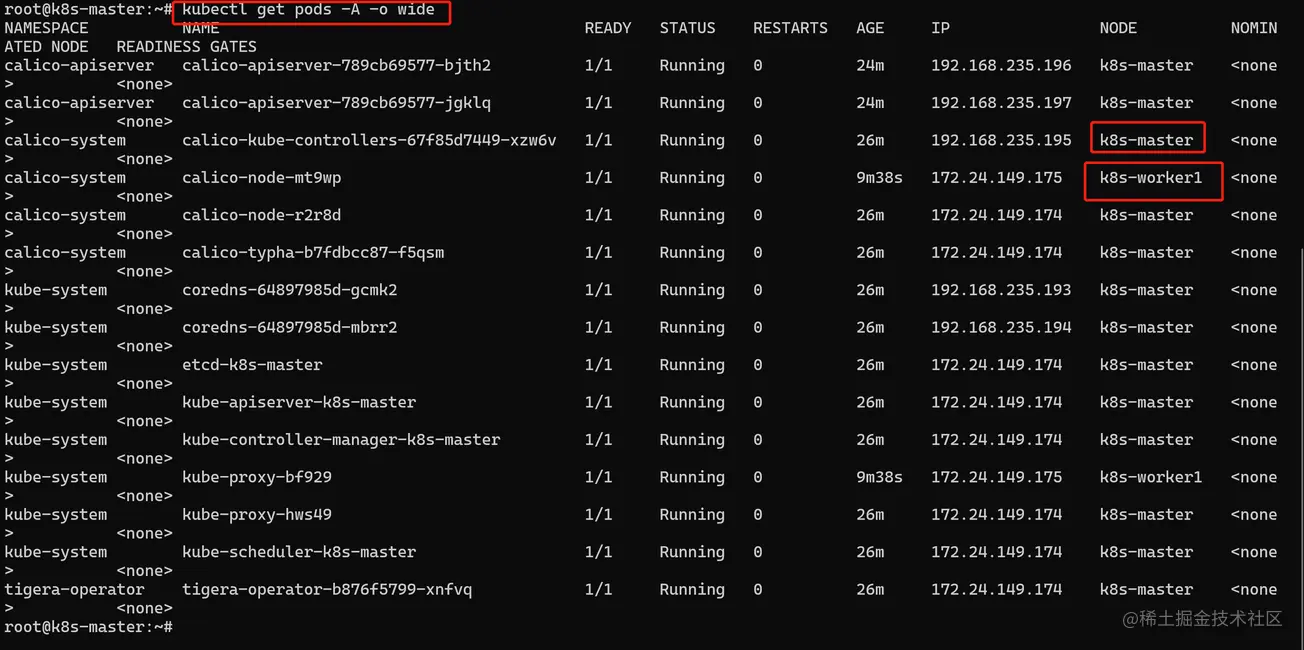Click the bottom root@k8s-master prompt line
Image resolution: width=1304 pixels, height=650 pixels.
click(x=88, y=627)
